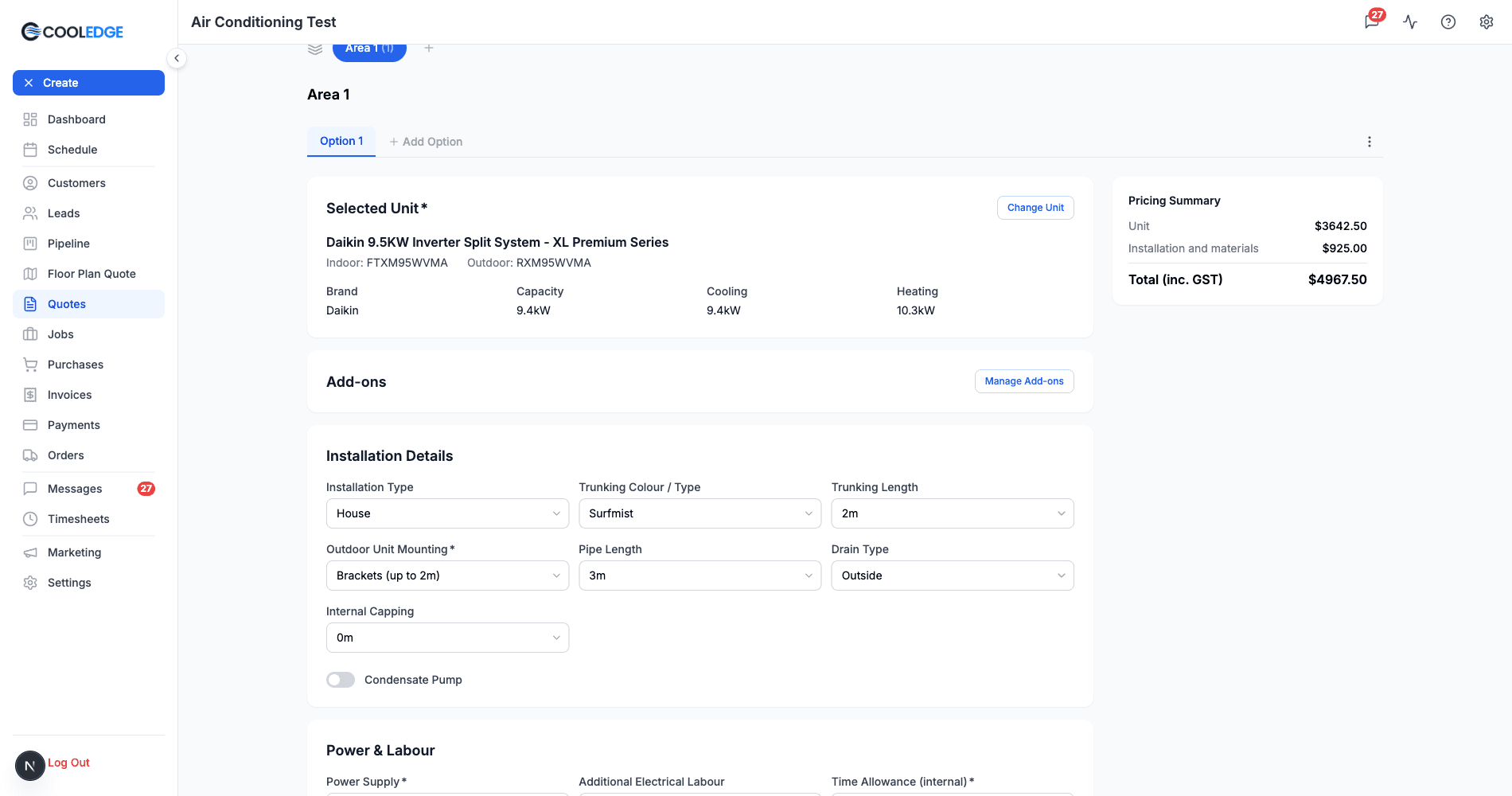Click the Leads people icon
This screenshot has height=796, width=1512.
[30, 213]
